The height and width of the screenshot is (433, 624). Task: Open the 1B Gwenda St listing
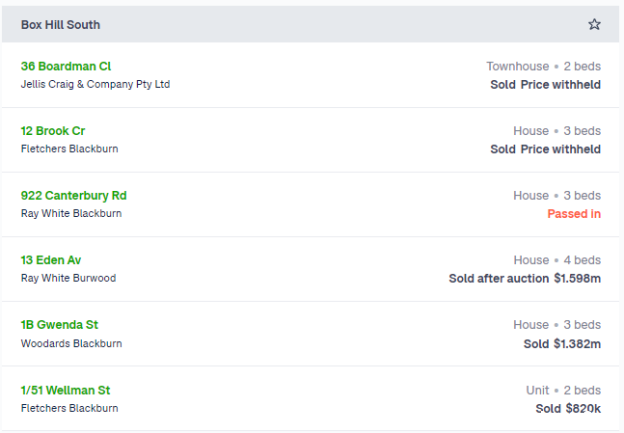[x=59, y=325]
